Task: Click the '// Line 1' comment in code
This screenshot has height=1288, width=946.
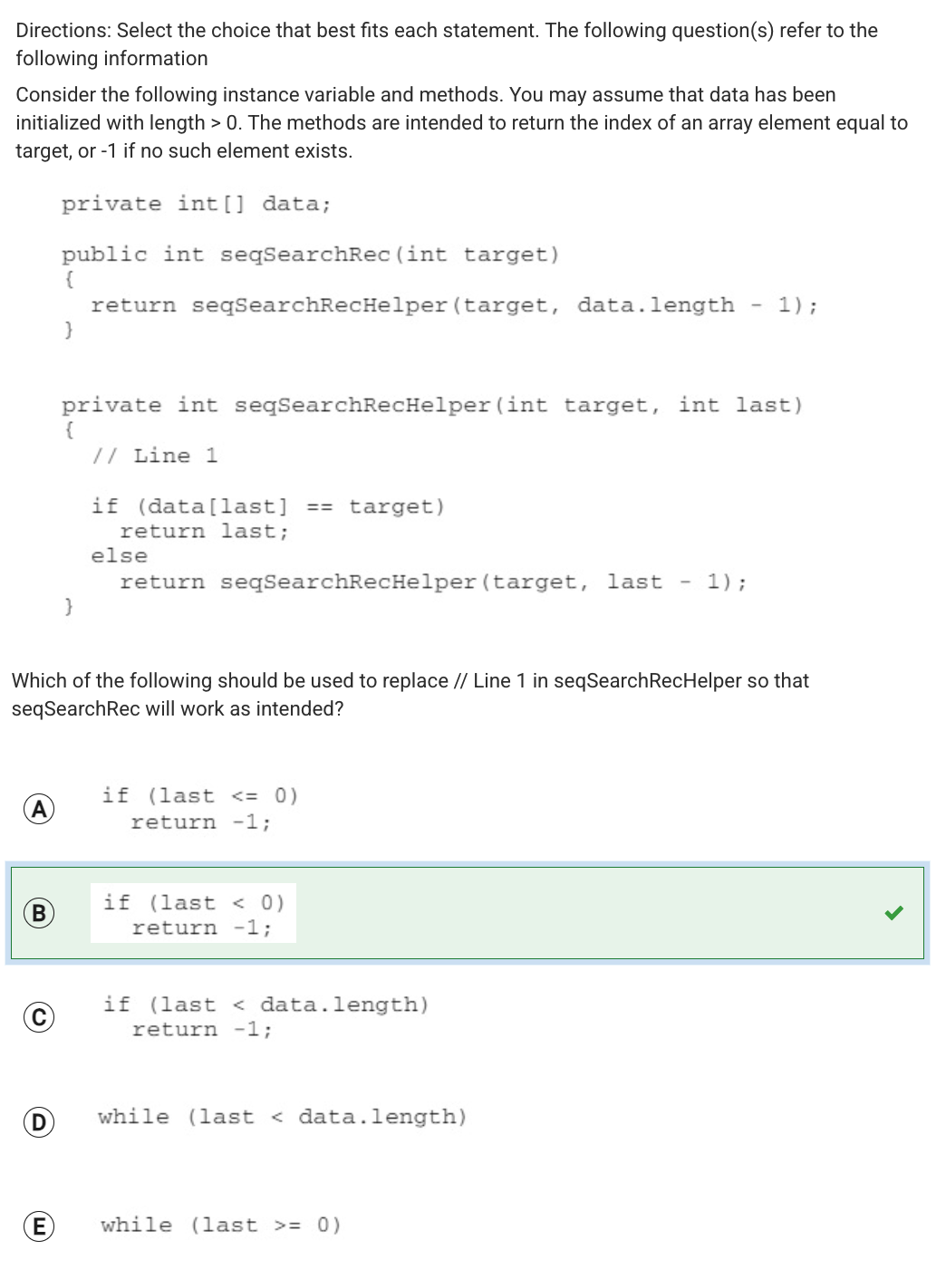Action: pyautogui.click(x=154, y=456)
